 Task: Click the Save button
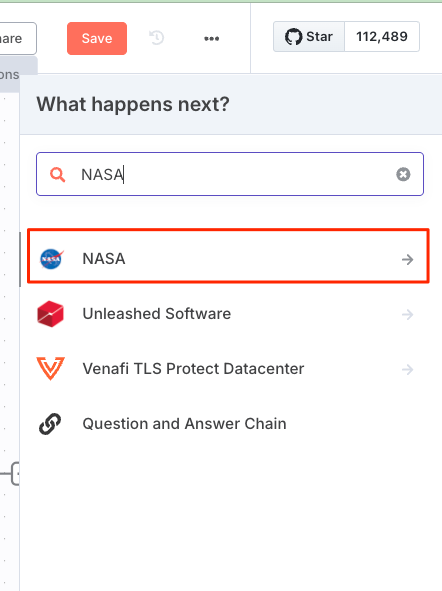(97, 38)
